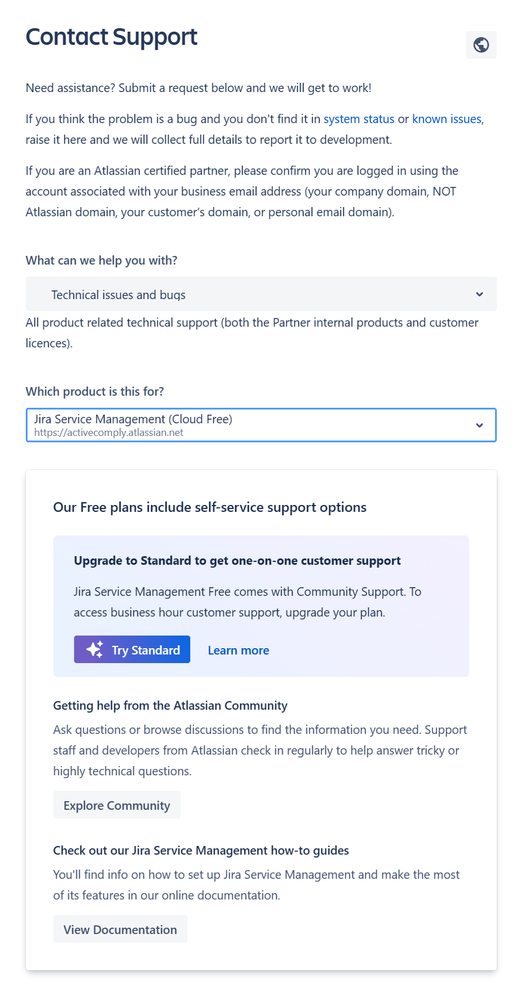Open the 'What can we help you with' dropdown
Viewport: 522px width, 999px height.
tap(261, 294)
